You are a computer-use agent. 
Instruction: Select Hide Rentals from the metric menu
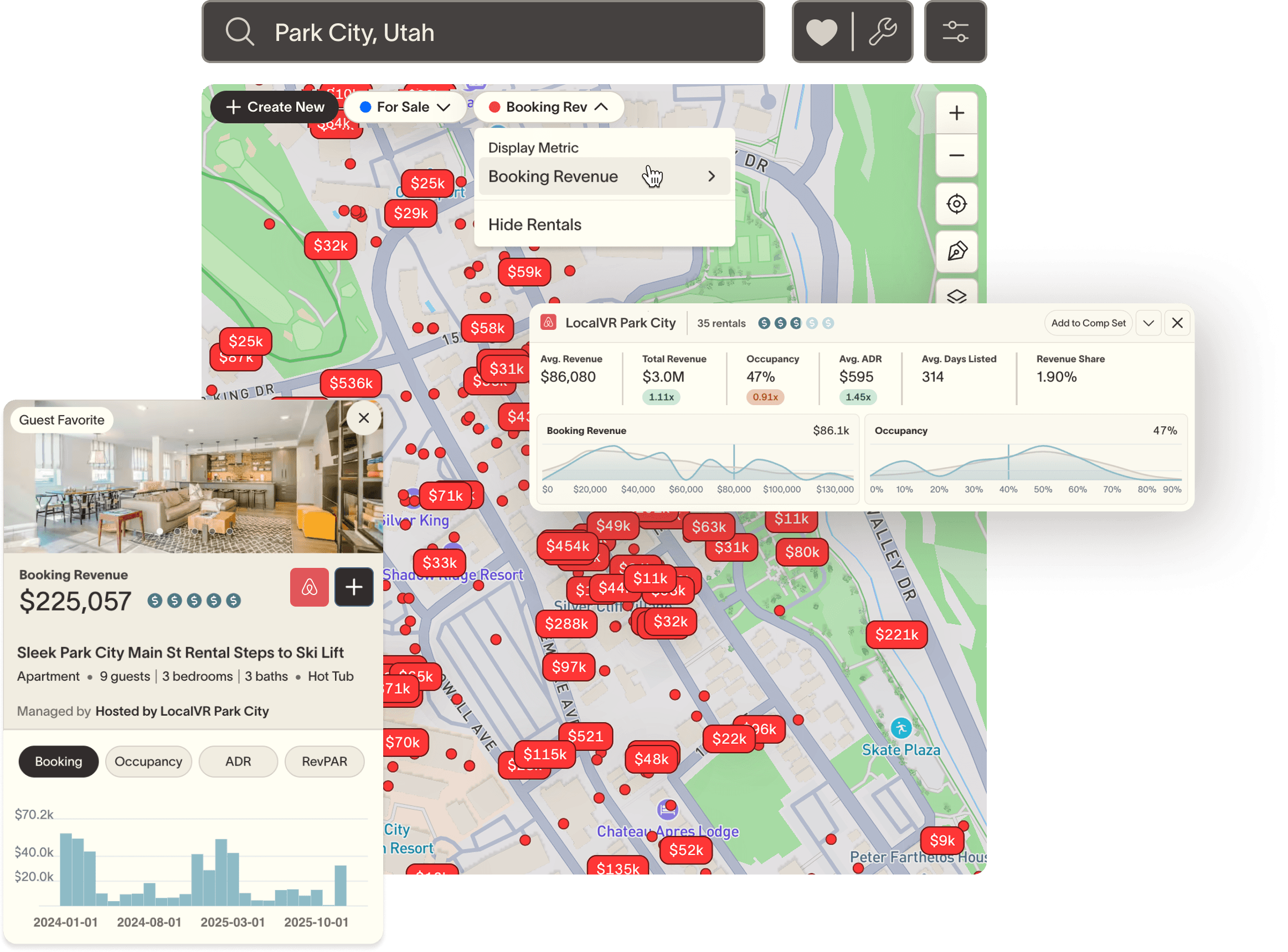[x=534, y=224]
